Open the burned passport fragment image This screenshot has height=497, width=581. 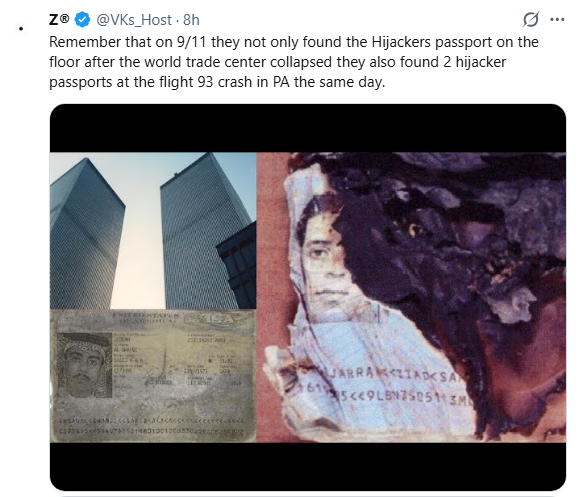coord(411,297)
